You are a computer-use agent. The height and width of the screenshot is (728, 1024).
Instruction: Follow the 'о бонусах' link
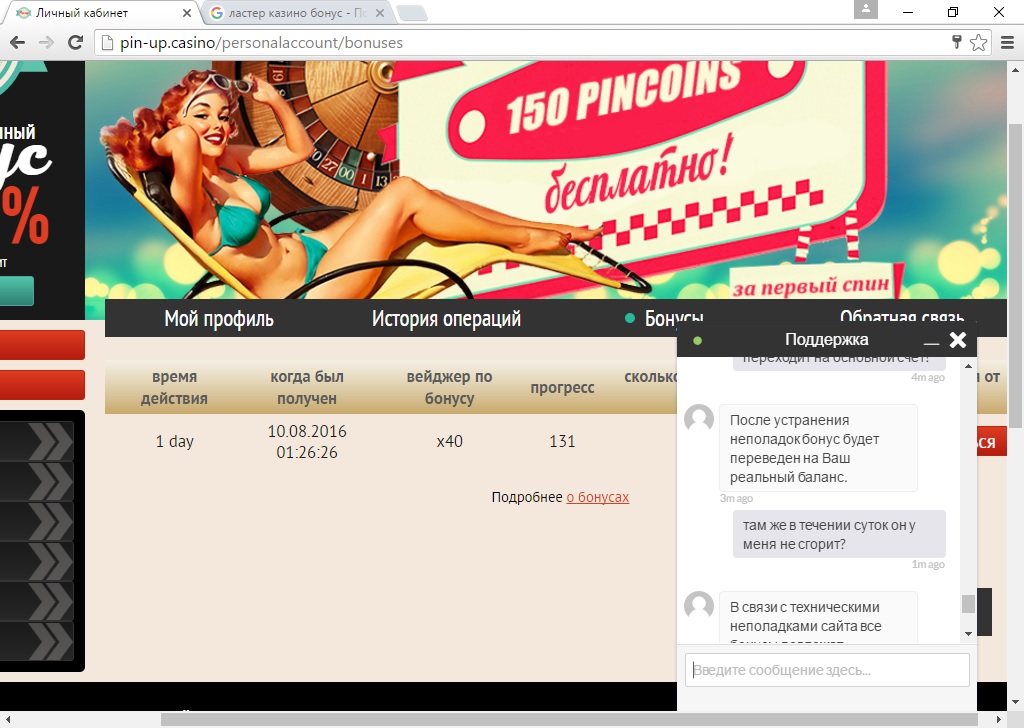(x=598, y=497)
